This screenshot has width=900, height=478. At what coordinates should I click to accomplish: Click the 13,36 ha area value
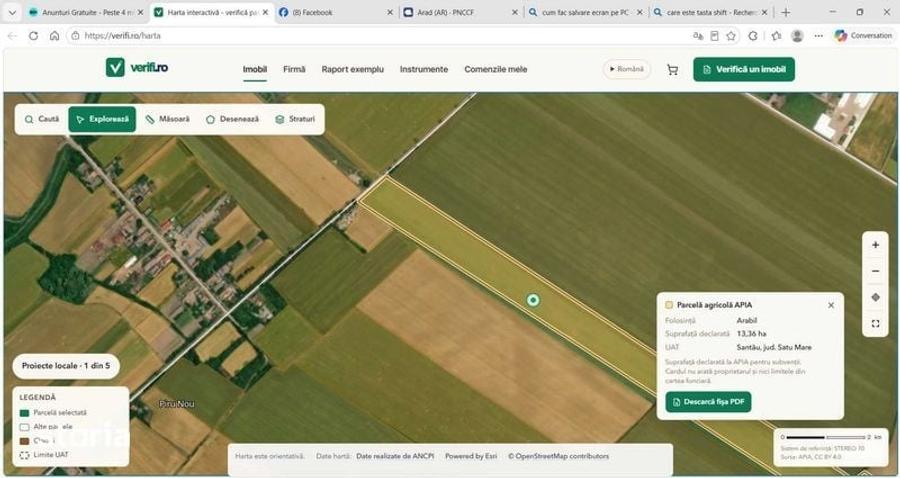(751, 333)
